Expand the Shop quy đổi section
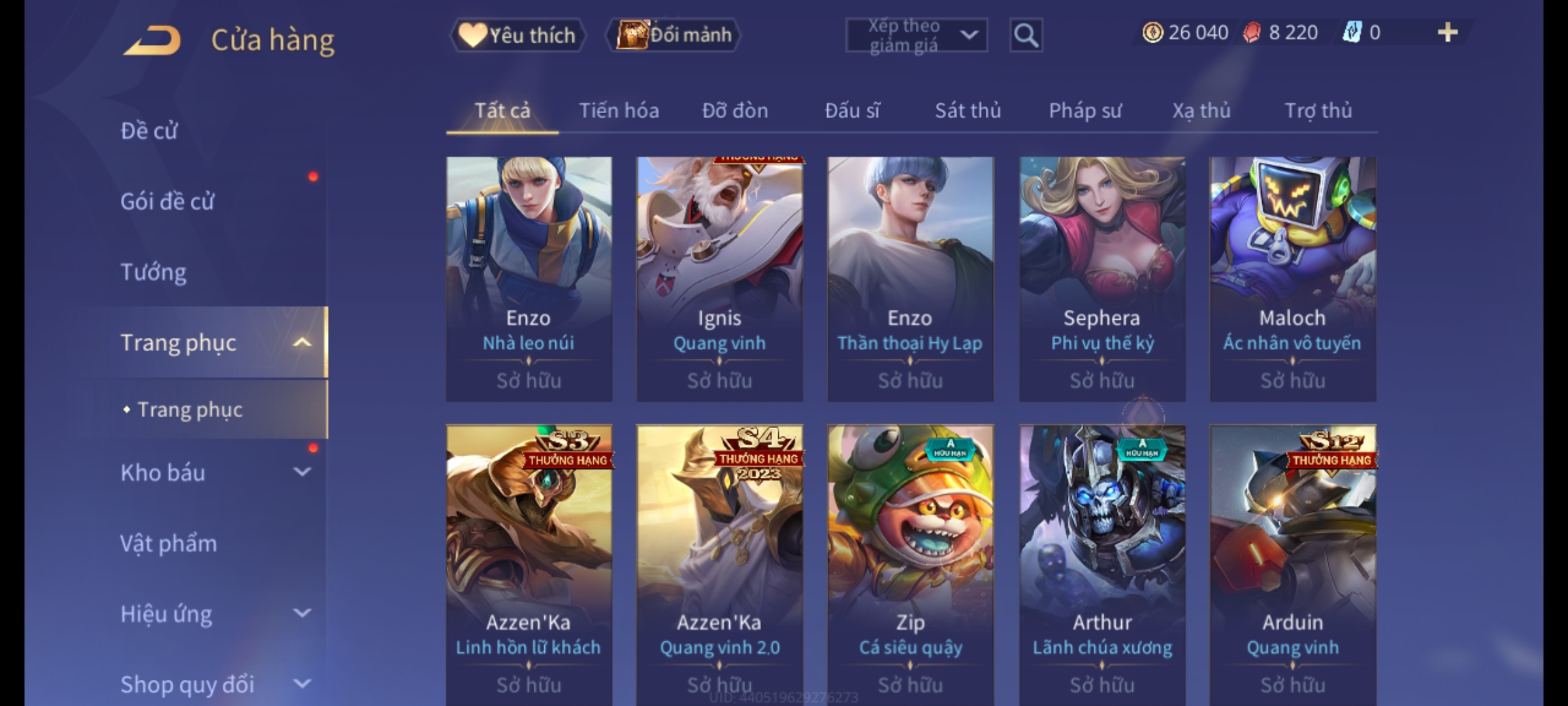This screenshot has width=1568, height=706. click(x=302, y=684)
